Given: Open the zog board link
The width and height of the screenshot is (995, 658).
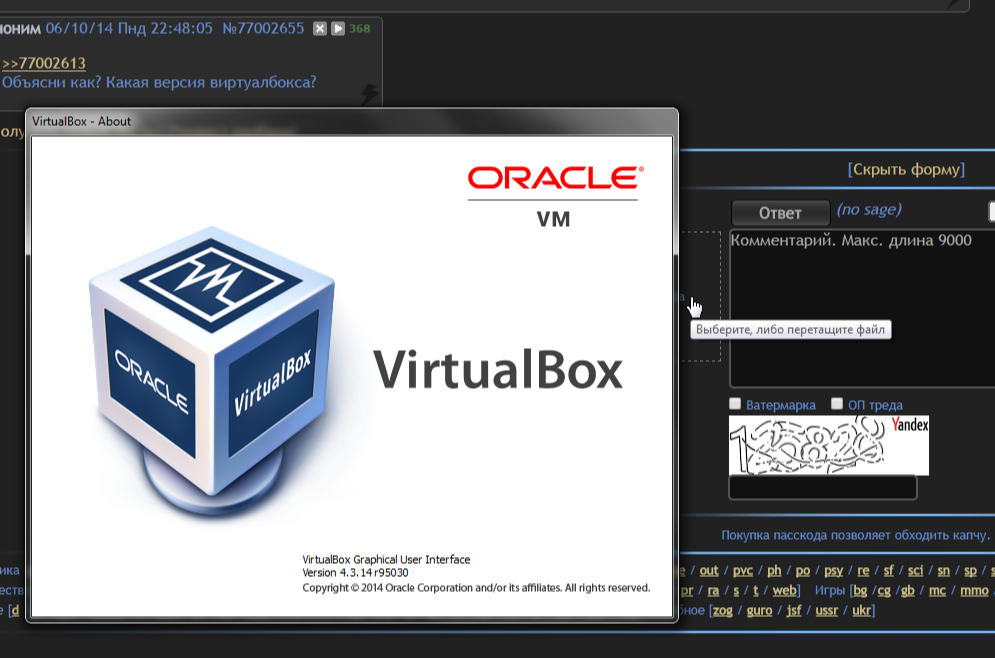Looking at the screenshot, I should point(723,610).
